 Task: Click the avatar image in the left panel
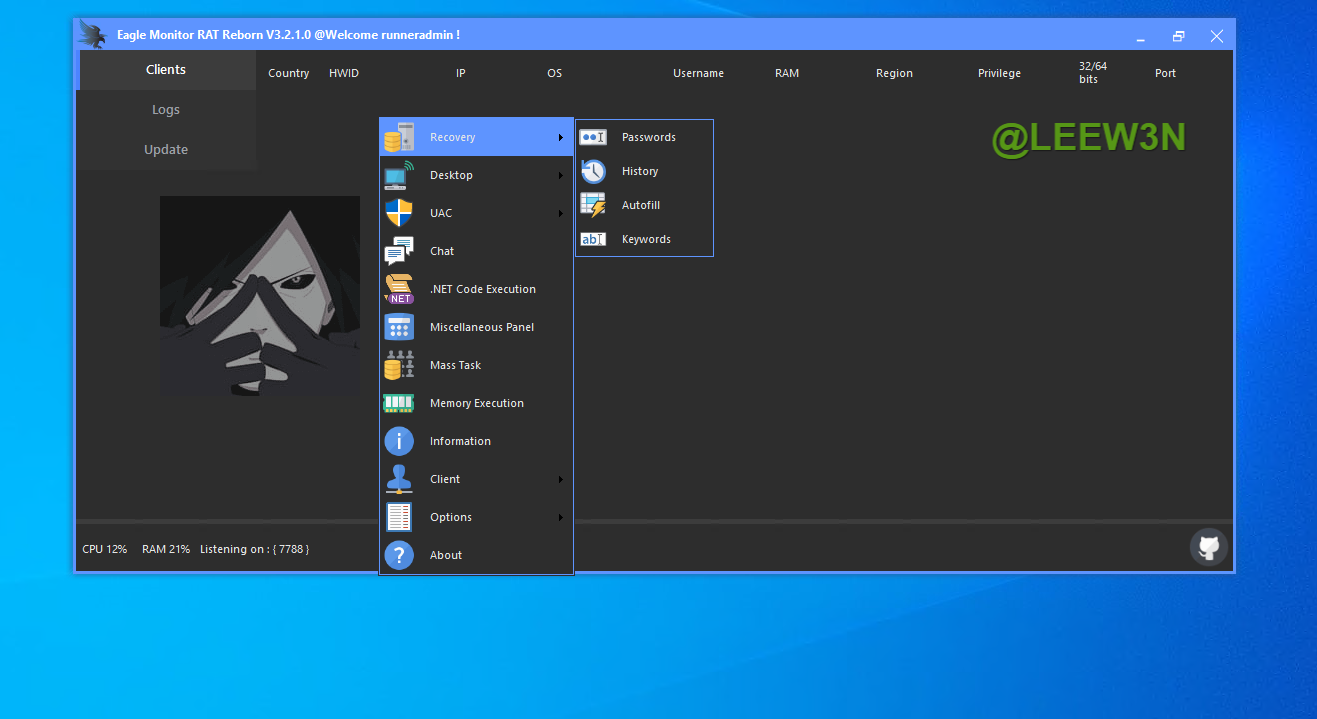[260, 295]
